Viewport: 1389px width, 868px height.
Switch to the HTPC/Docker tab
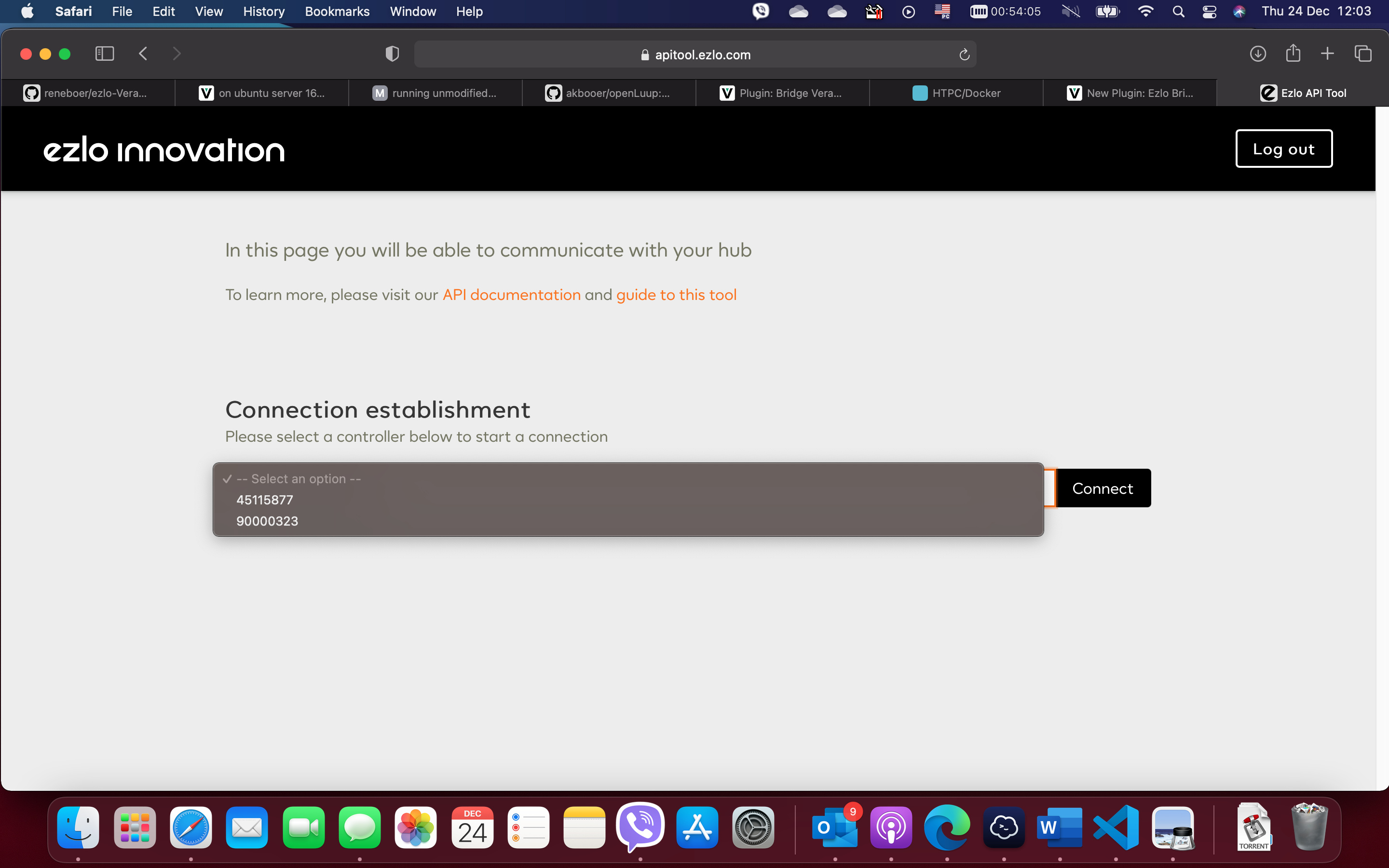(x=956, y=93)
